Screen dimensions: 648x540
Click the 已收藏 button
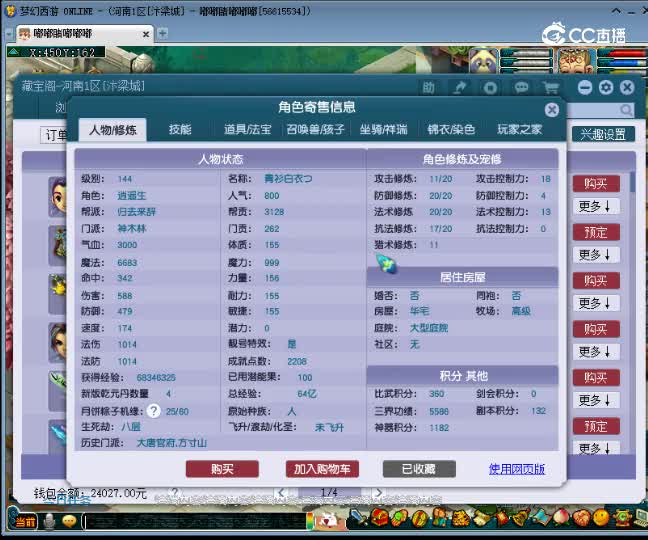419,469
